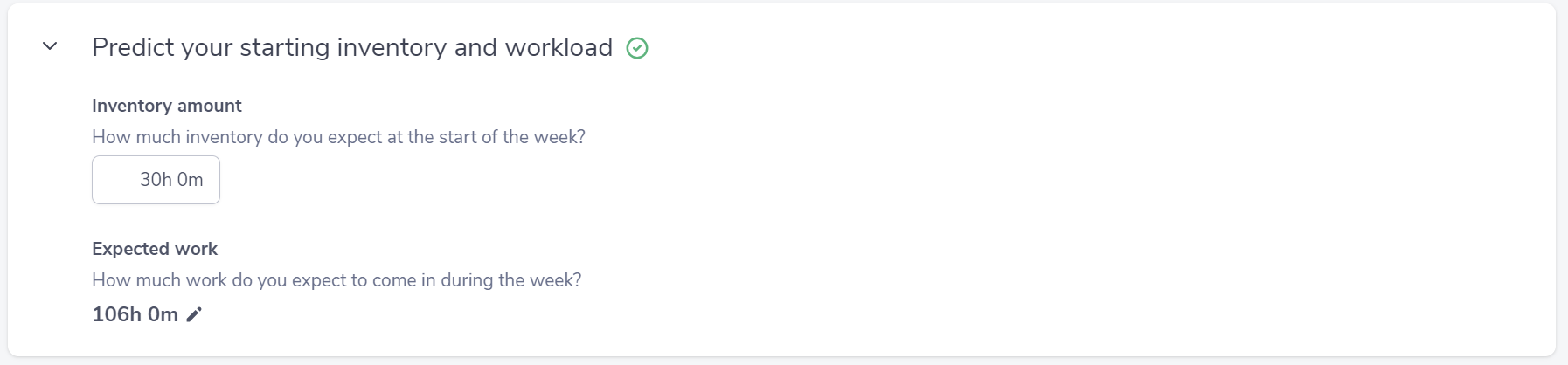Click the pencil icon beside 106h 0m
The height and width of the screenshot is (365, 1568).
pyautogui.click(x=194, y=314)
